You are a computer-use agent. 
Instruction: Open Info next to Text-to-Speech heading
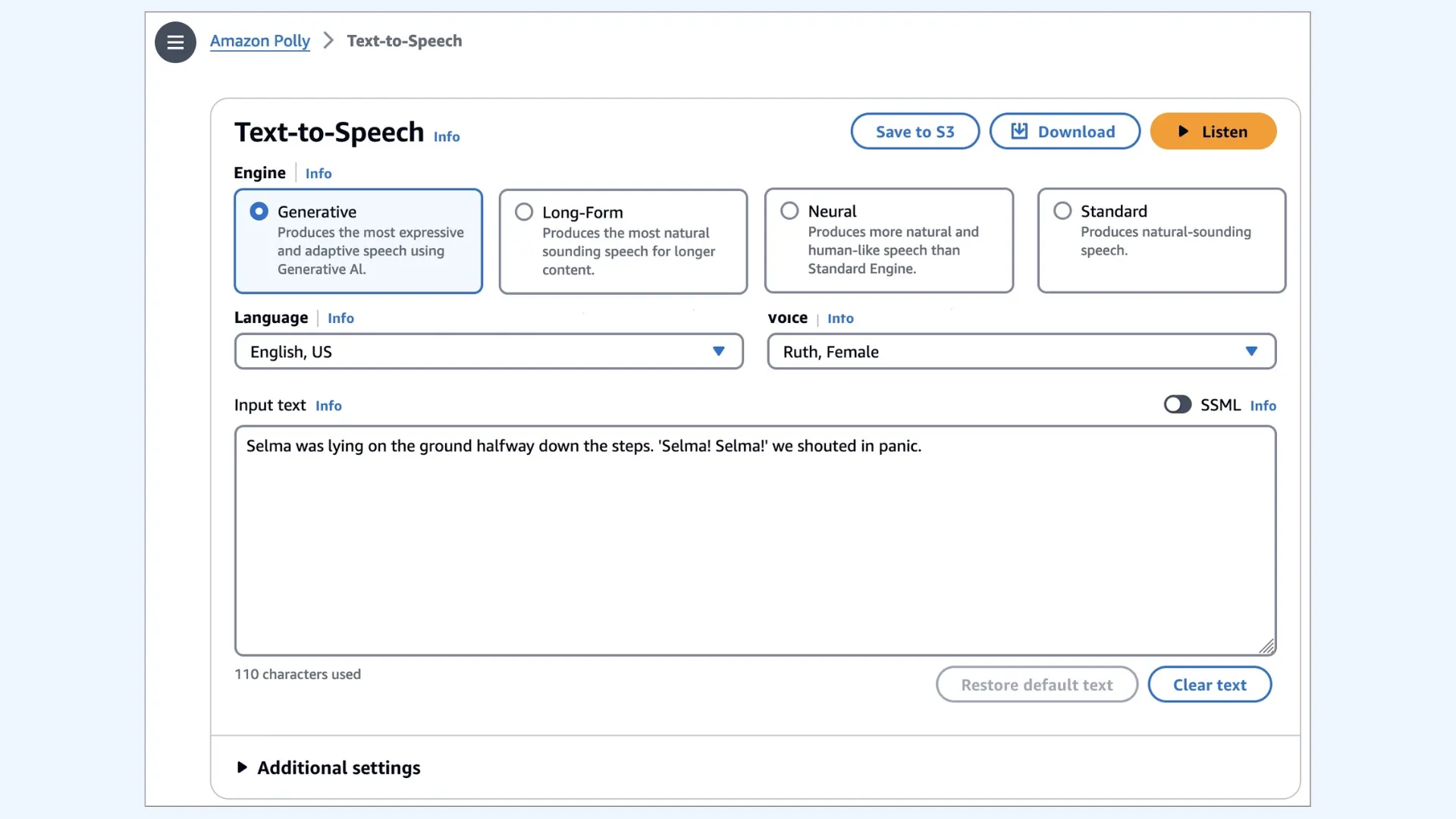point(447,136)
